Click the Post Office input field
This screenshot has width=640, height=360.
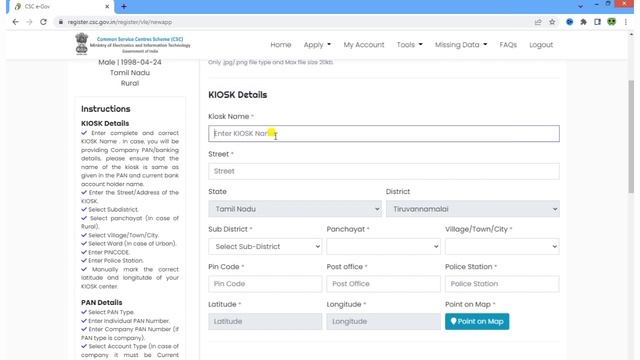383,284
